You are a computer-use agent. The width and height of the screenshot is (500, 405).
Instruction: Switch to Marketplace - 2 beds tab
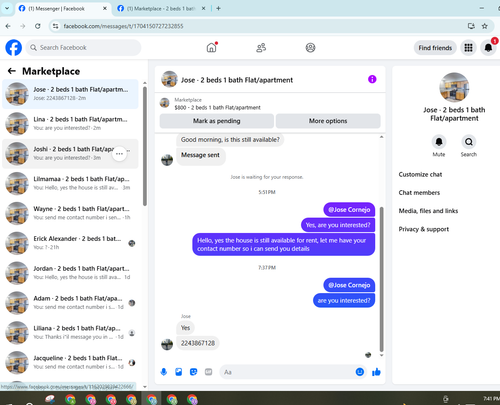coord(162,9)
